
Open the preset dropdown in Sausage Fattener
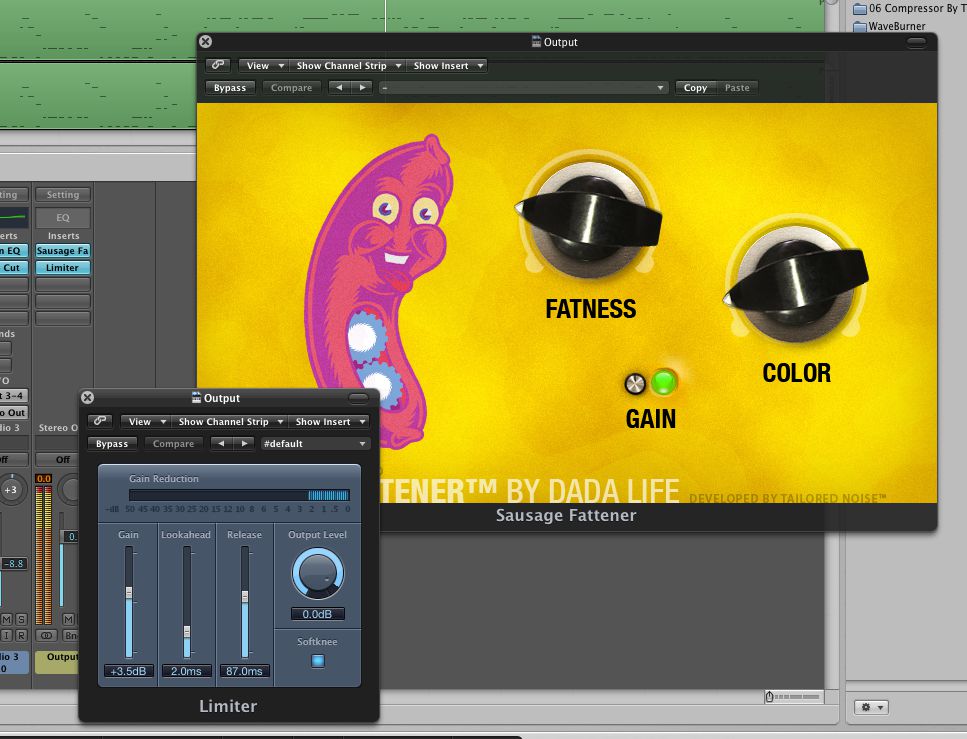[523, 88]
